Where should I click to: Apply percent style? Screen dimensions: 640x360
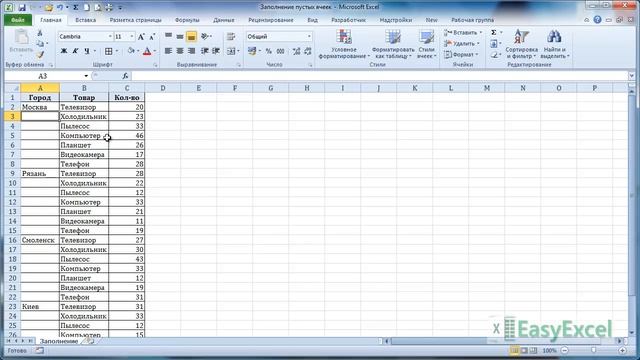tap(269, 51)
